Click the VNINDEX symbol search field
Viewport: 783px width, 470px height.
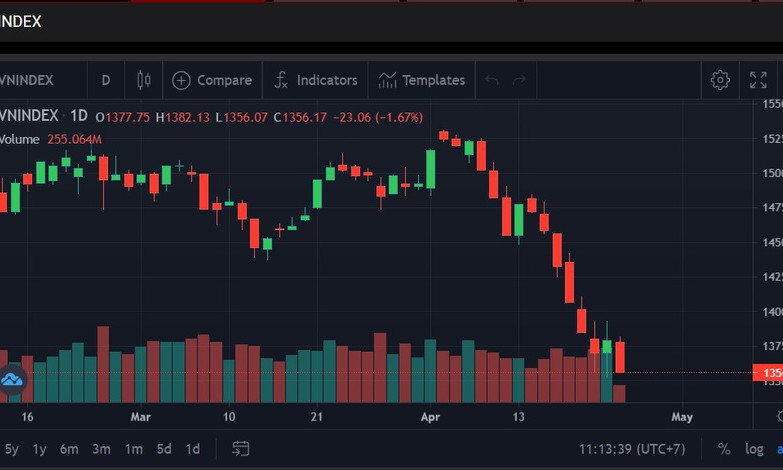(27, 80)
